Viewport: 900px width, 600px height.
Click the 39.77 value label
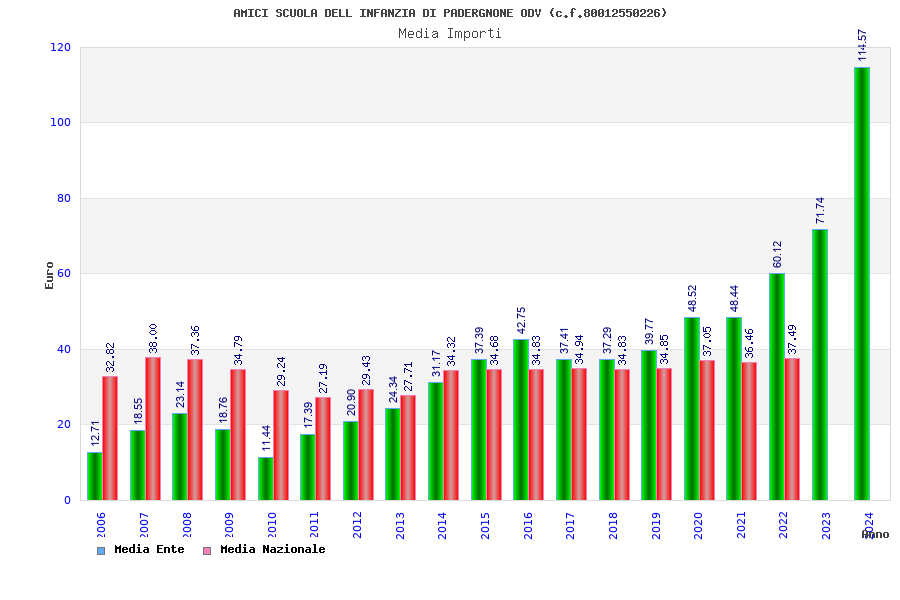pyautogui.click(x=649, y=331)
